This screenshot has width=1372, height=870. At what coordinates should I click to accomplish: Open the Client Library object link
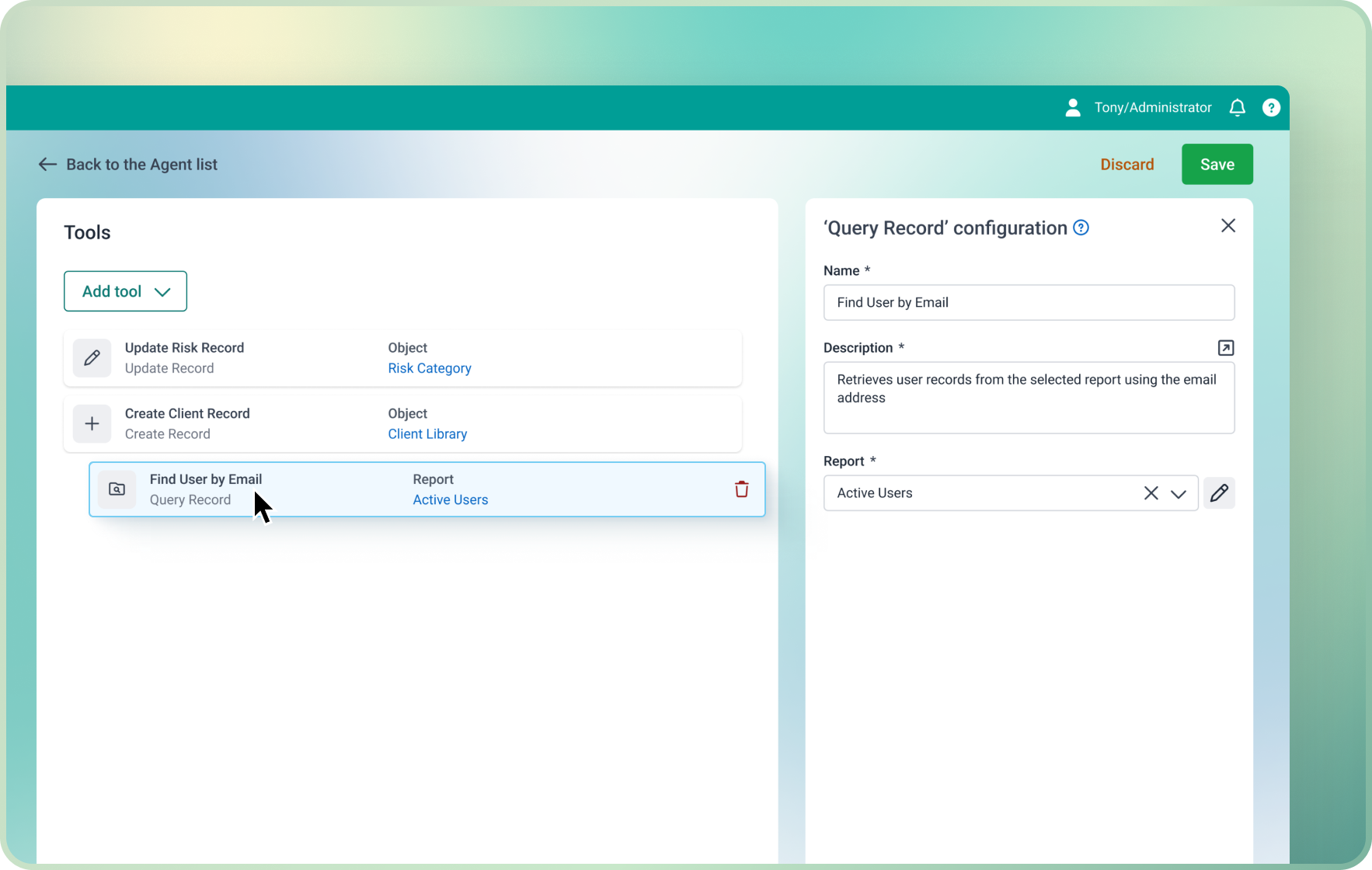(x=427, y=434)
